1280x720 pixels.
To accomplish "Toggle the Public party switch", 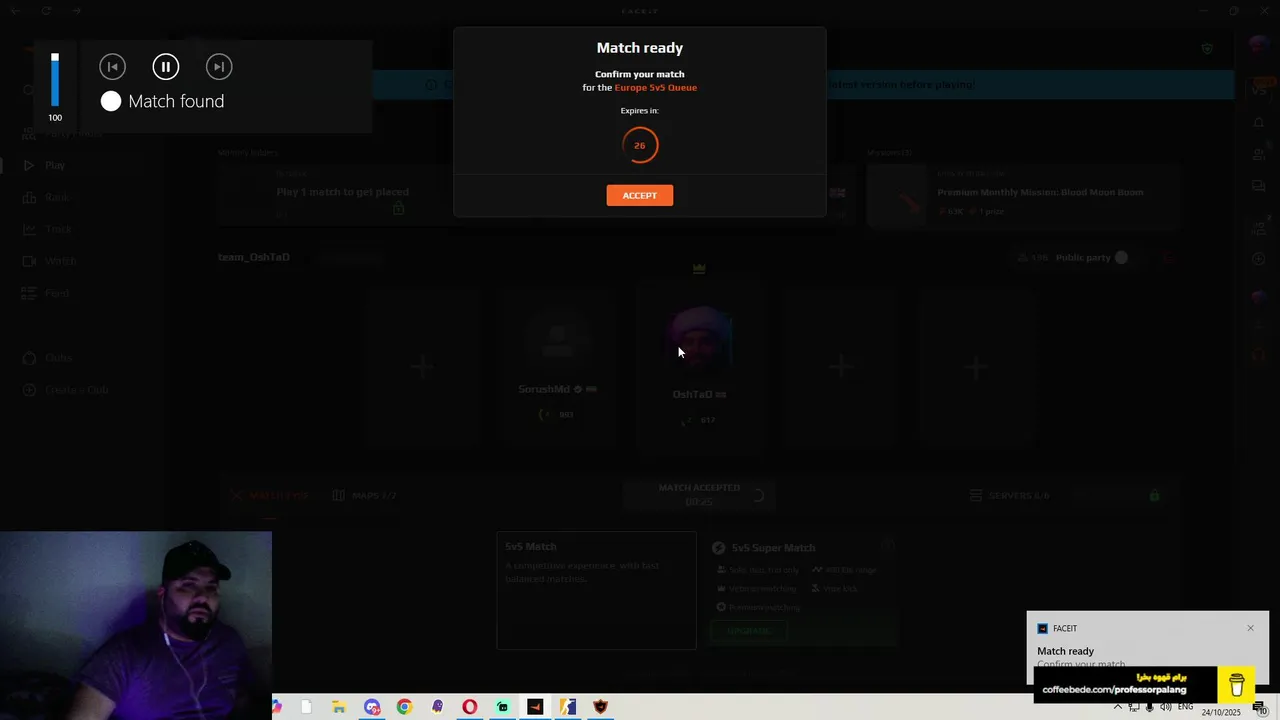I will click(x=1121, y=257).
